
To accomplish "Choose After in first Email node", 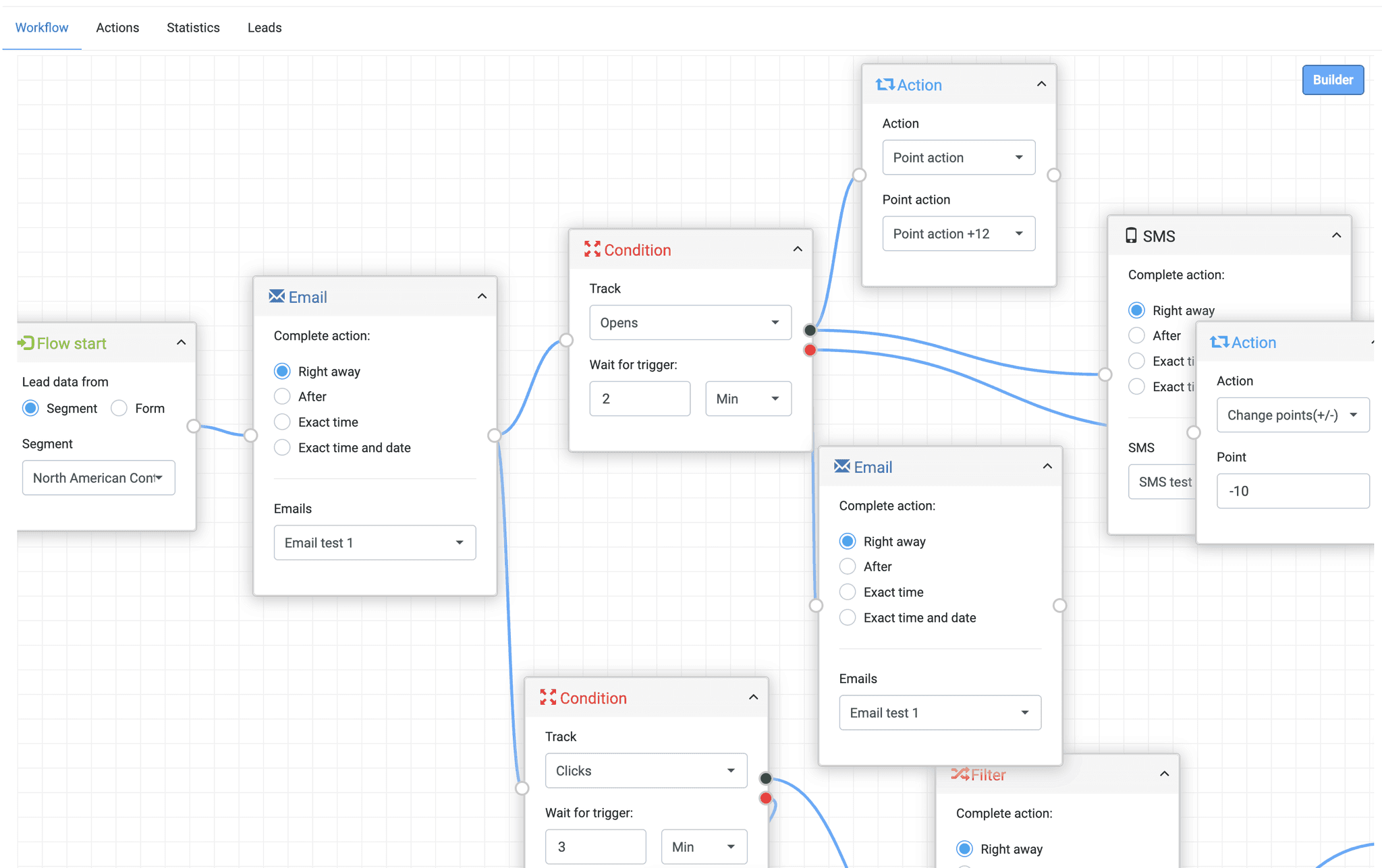I will tap(282, 397).
